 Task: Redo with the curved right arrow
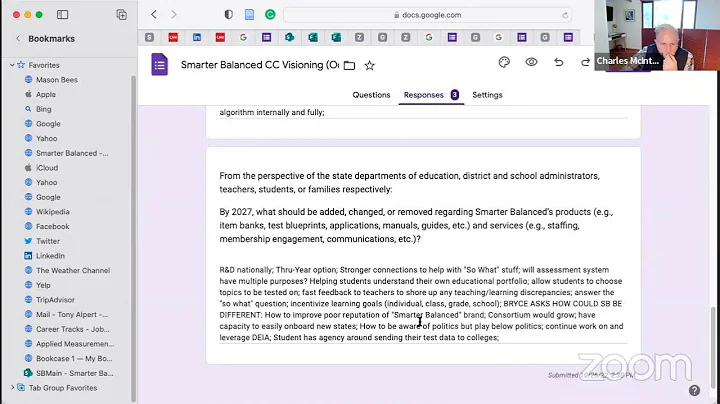[585, 62]
